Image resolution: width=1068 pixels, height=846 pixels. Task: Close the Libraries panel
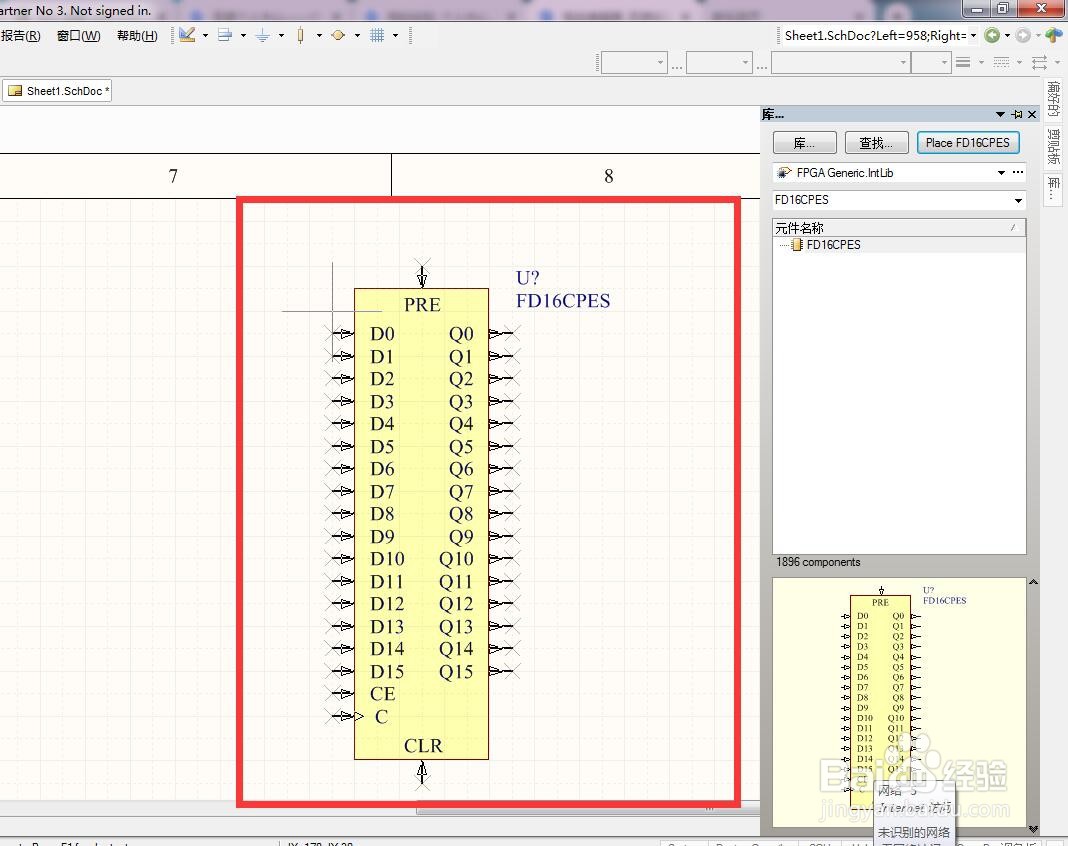(1032, 114)
